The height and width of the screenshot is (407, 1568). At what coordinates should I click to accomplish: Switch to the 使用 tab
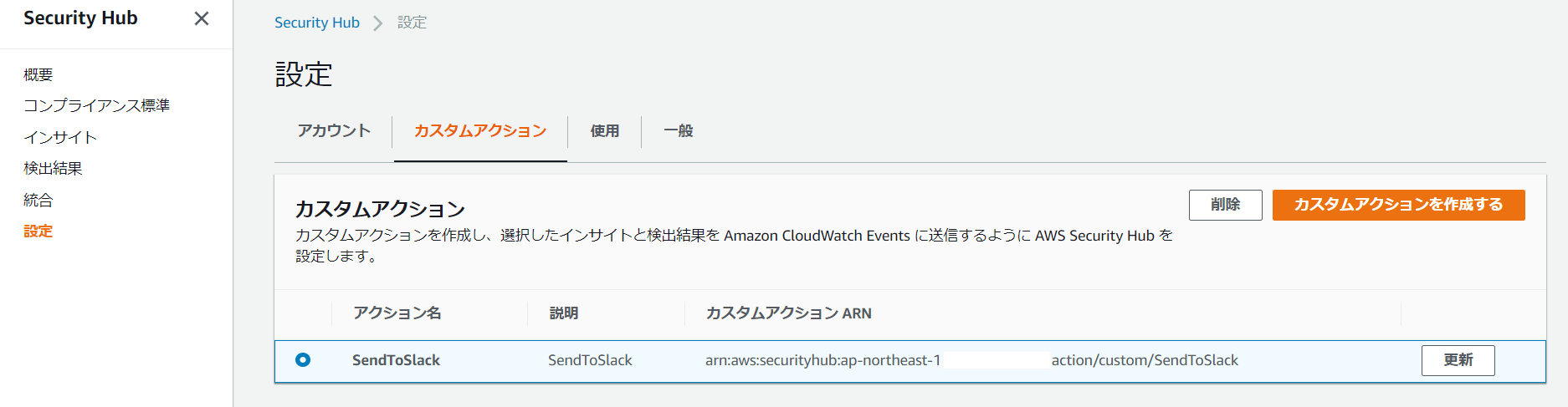[605, 130]
